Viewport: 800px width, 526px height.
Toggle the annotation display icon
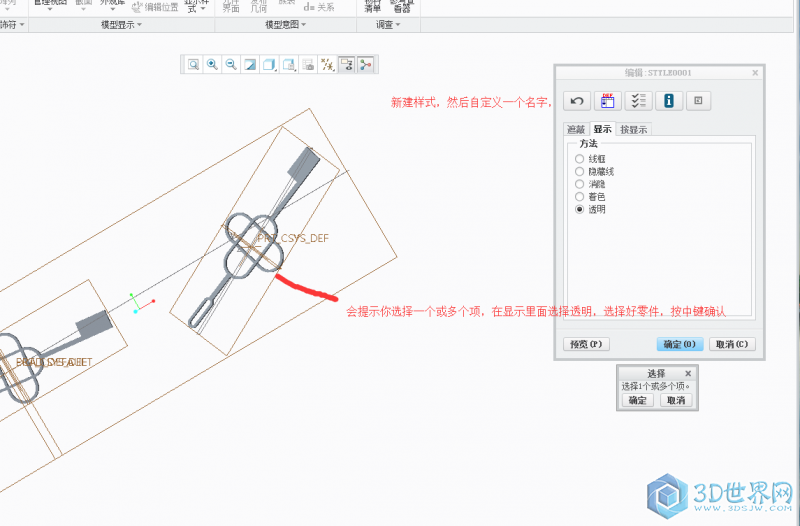point(347,64)
